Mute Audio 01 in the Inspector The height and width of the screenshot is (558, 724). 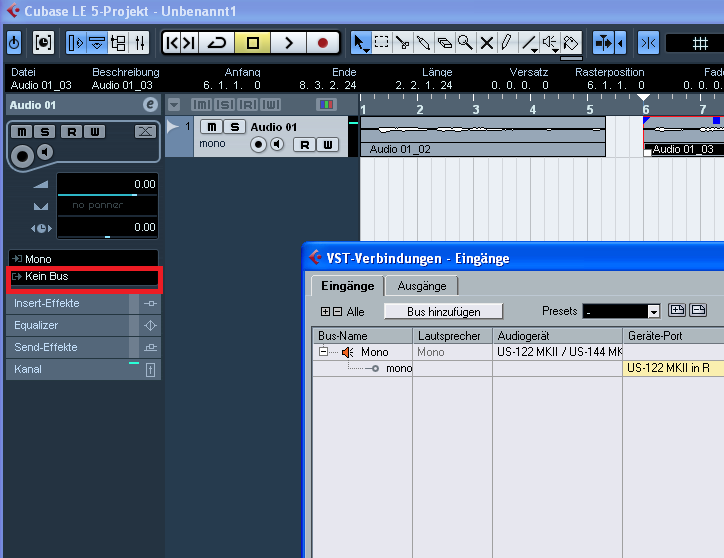tap(22, 132)
